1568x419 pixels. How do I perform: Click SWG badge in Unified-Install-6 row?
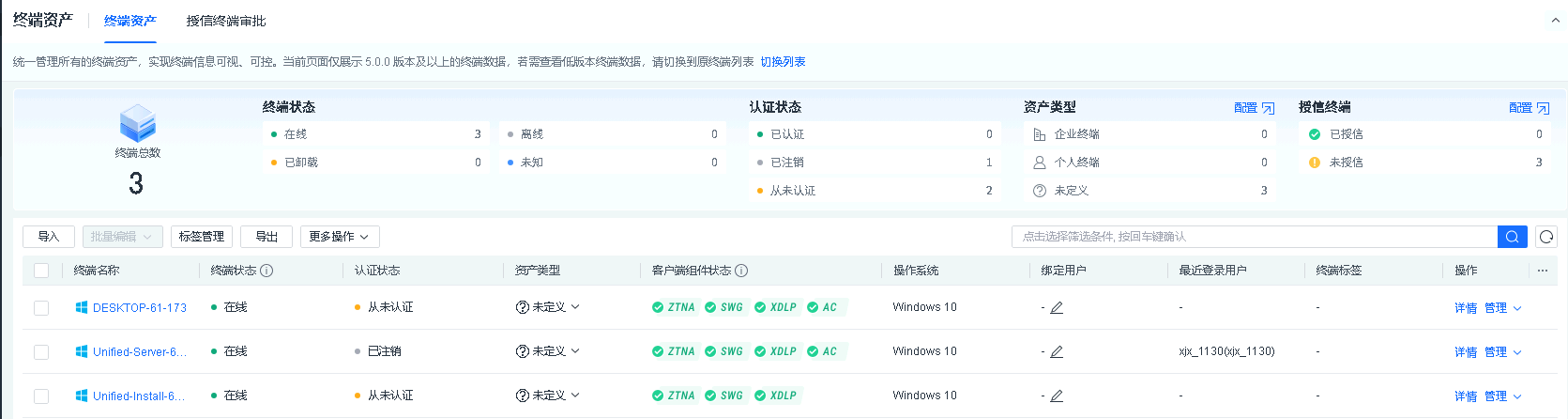724,396
